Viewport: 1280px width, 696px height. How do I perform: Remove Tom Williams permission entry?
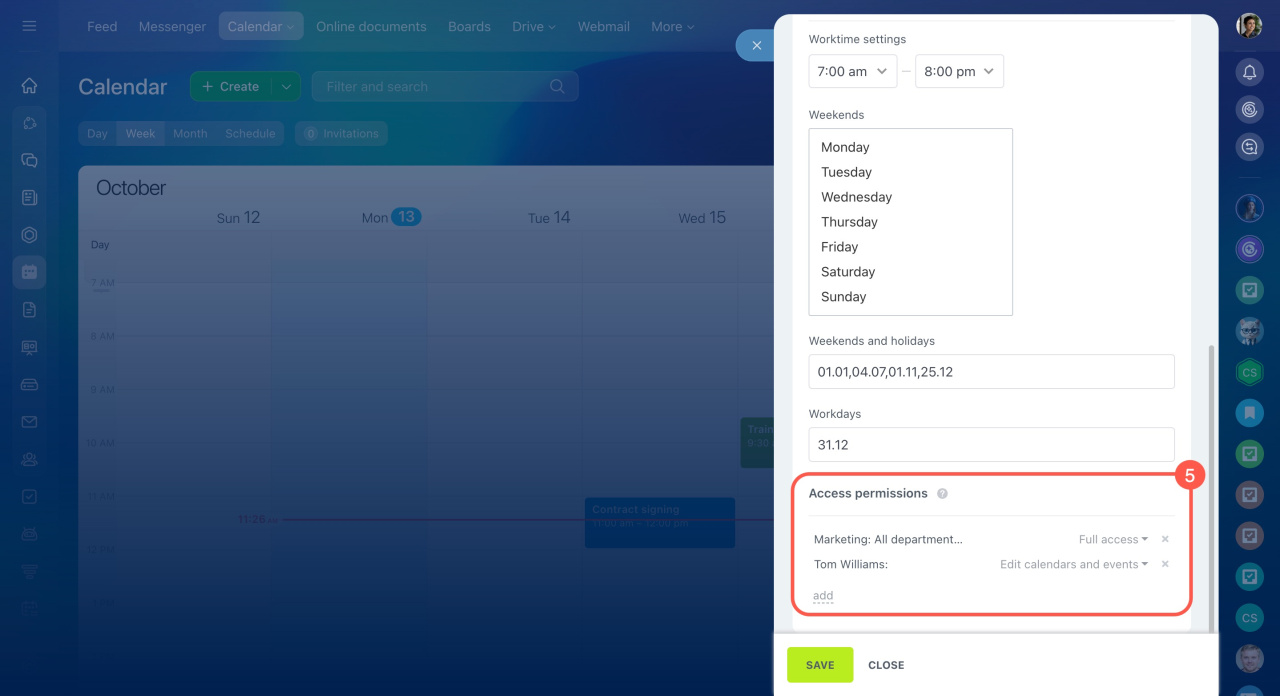click(x=1165, y=565)
